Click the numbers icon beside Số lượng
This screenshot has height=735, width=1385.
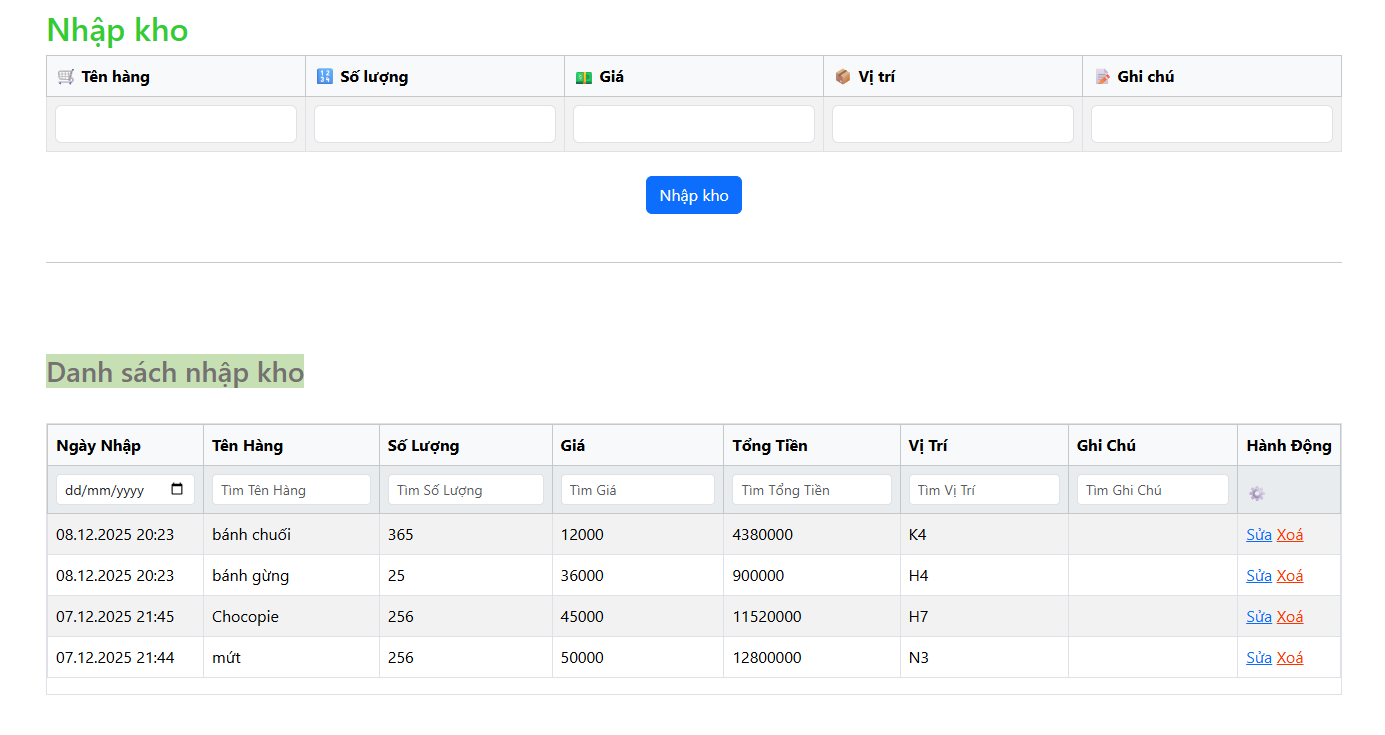point(324,77)
